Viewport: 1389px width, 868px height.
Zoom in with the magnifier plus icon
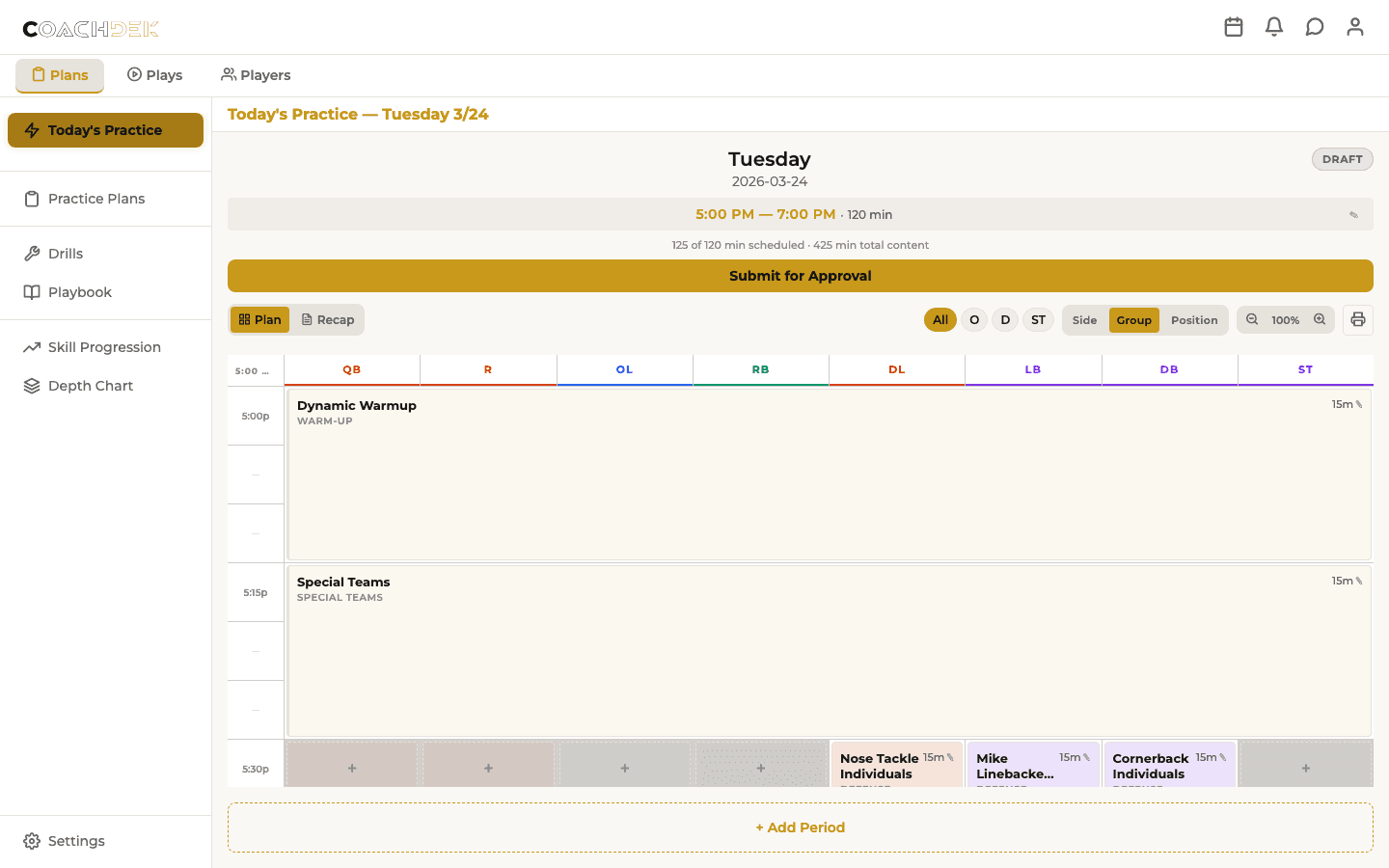(x=1320, y=319)
